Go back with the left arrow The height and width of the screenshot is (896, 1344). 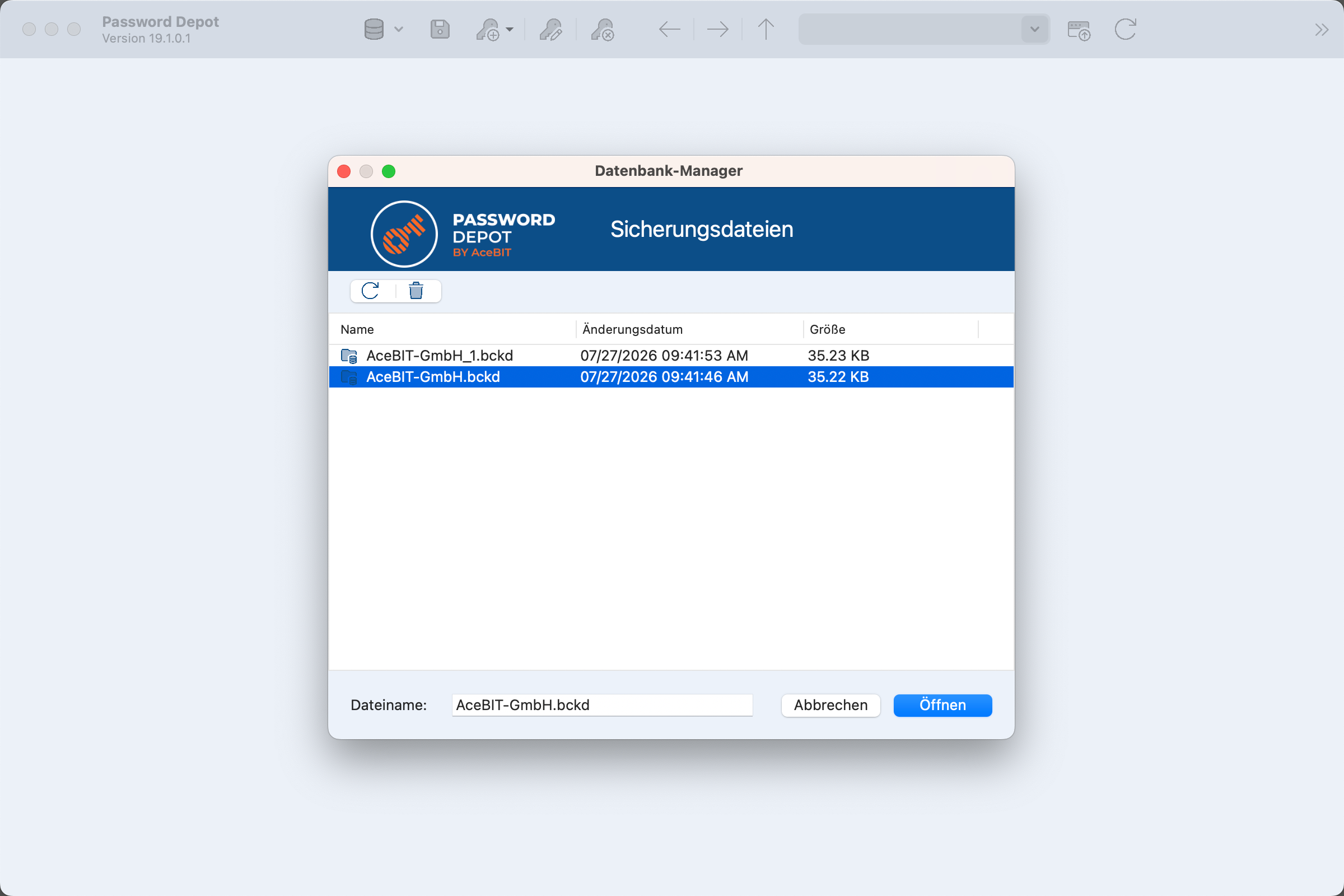[x=669, y=29]
